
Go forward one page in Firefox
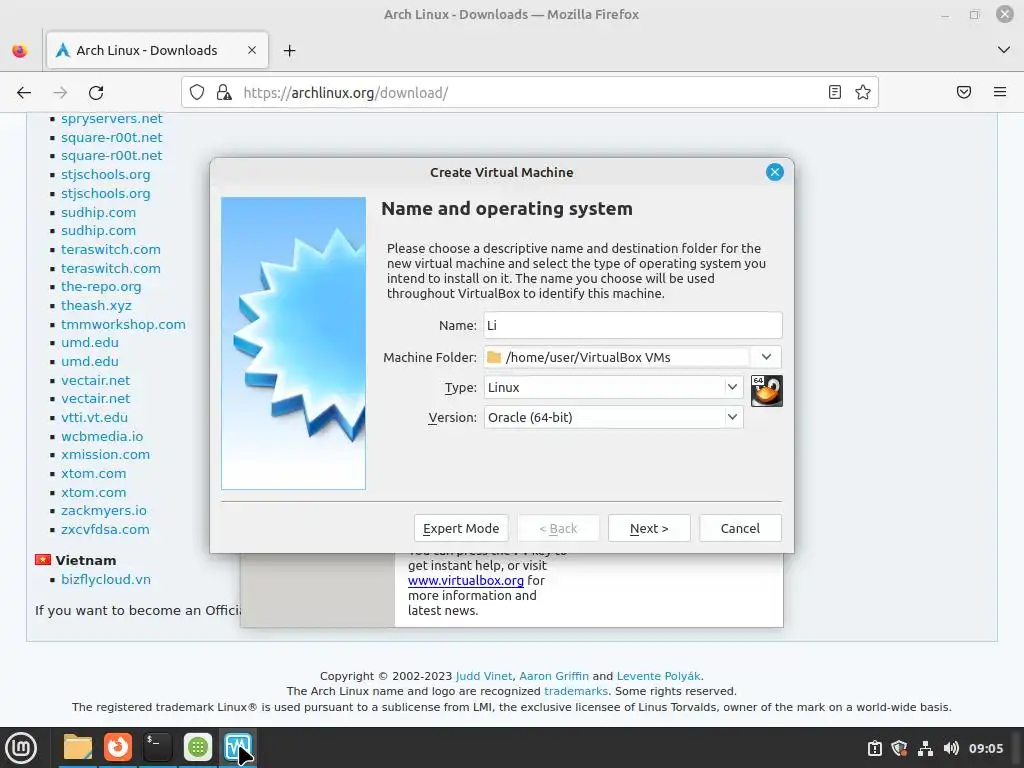click(x=60, y=93)
